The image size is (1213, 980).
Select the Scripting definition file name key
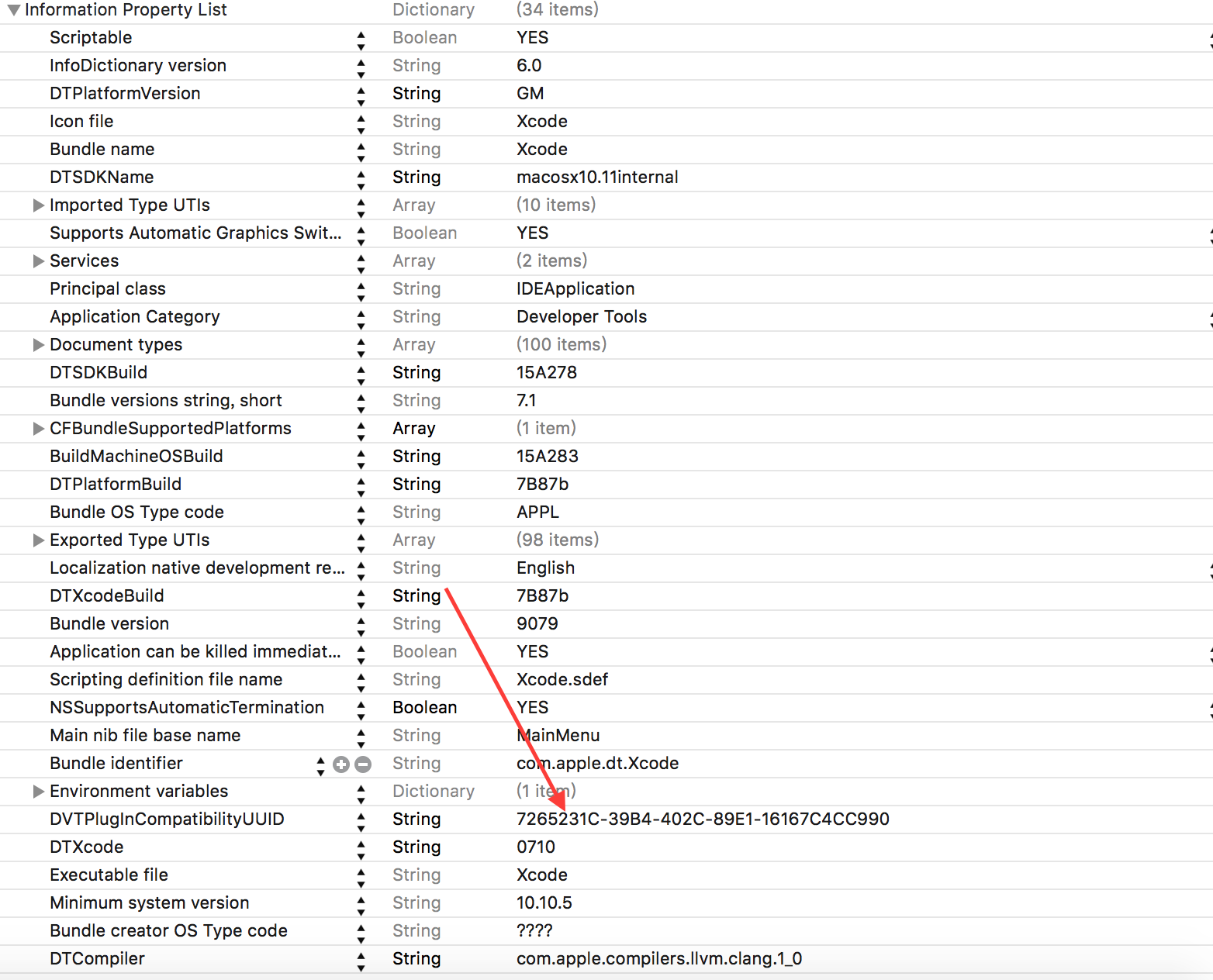click(x=166, y=680)
